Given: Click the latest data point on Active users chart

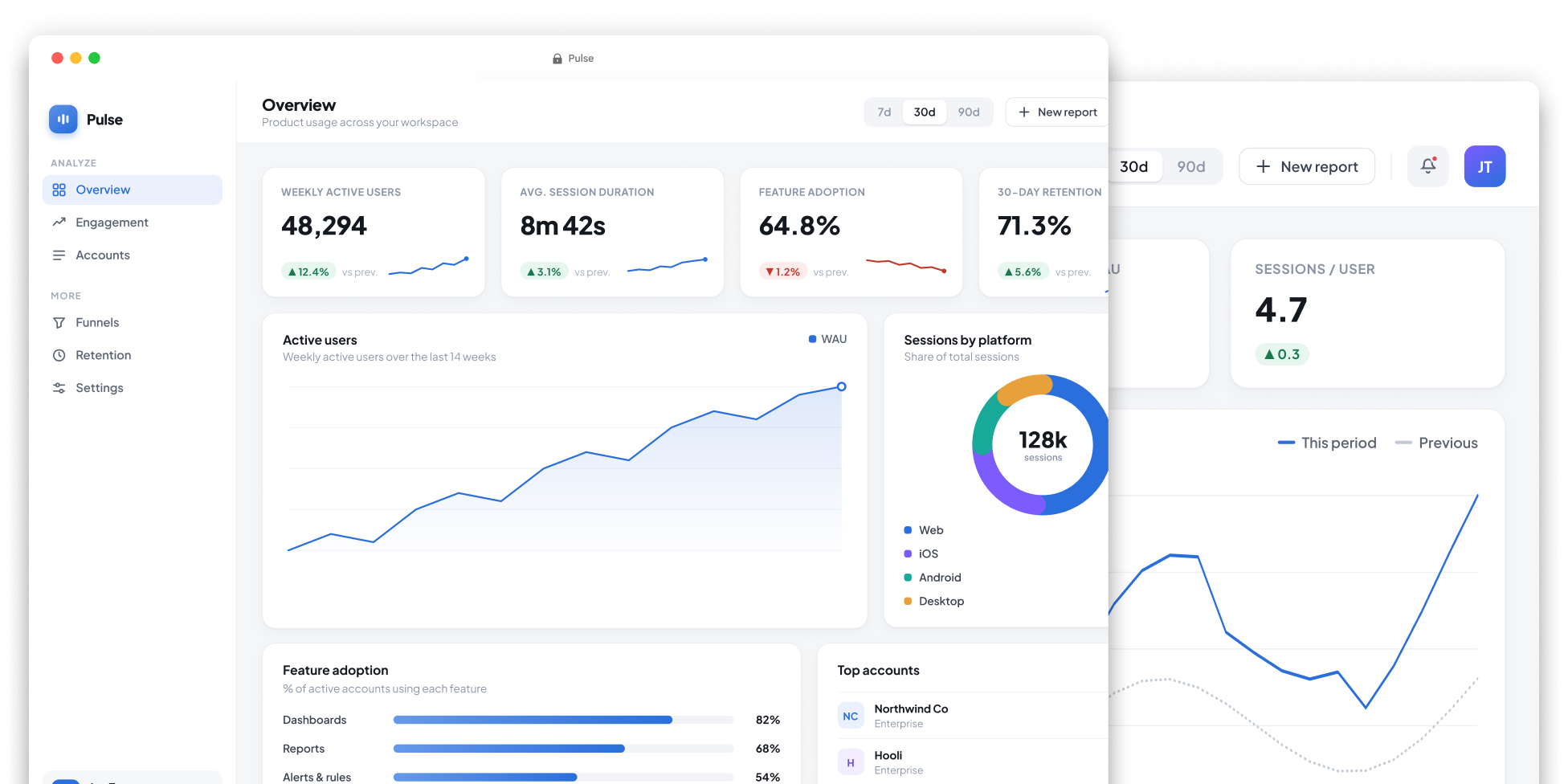Looking at the screenshot, I should (841, 386).
